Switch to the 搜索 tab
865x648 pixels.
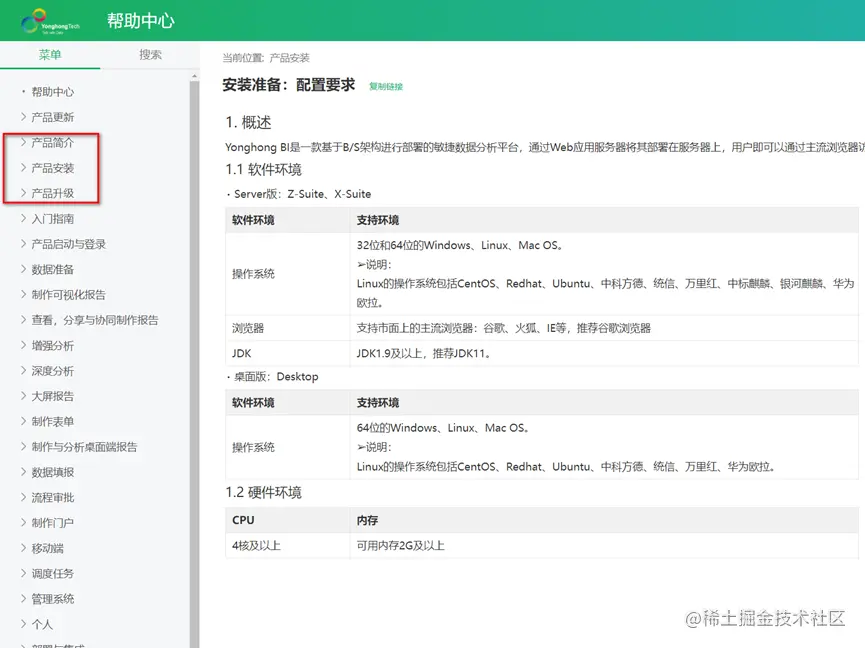click(x=150, y=55)
